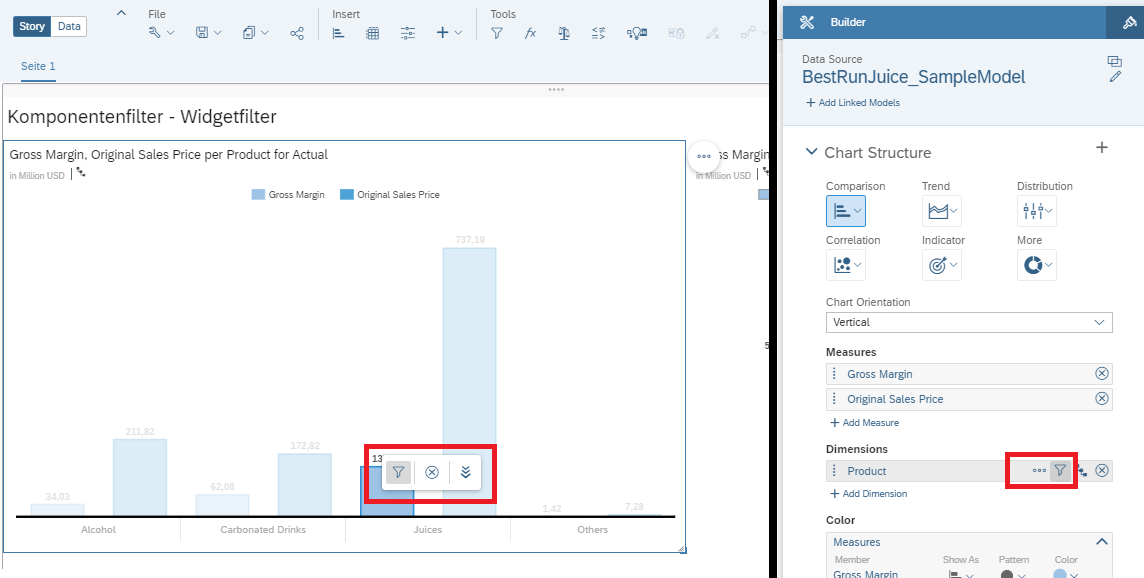Image resolution: width=1144 pixels, height=578 pixels.
Task: Insert a table from the toolbar
Action: (373, 33)
